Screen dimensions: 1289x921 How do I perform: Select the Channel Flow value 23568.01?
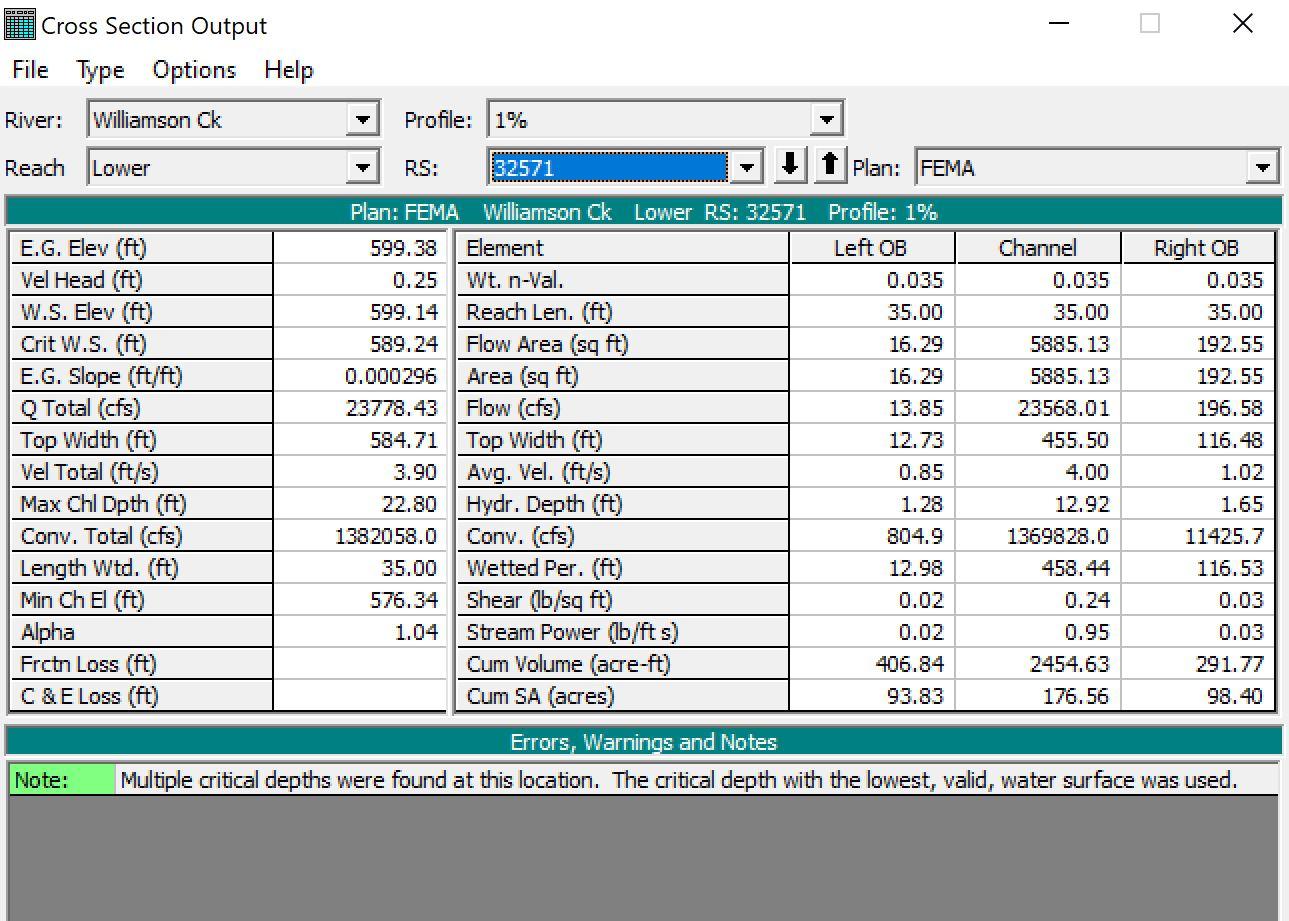click(1039, 408)
